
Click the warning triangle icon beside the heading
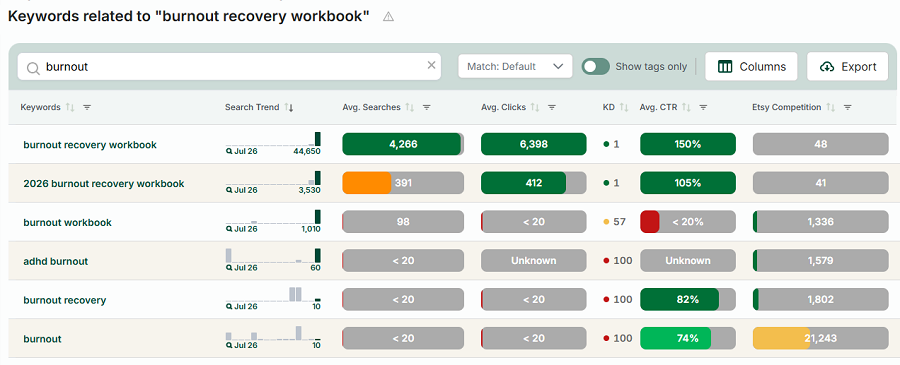click(389, 17)
